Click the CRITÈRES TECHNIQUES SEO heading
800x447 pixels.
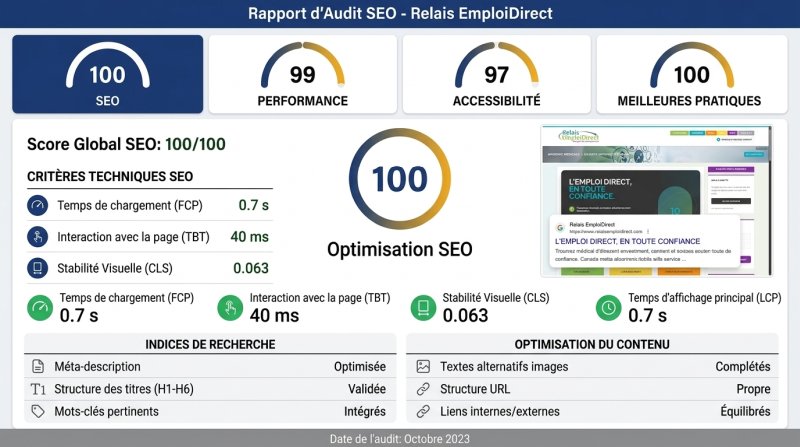[x=110, y=177]
